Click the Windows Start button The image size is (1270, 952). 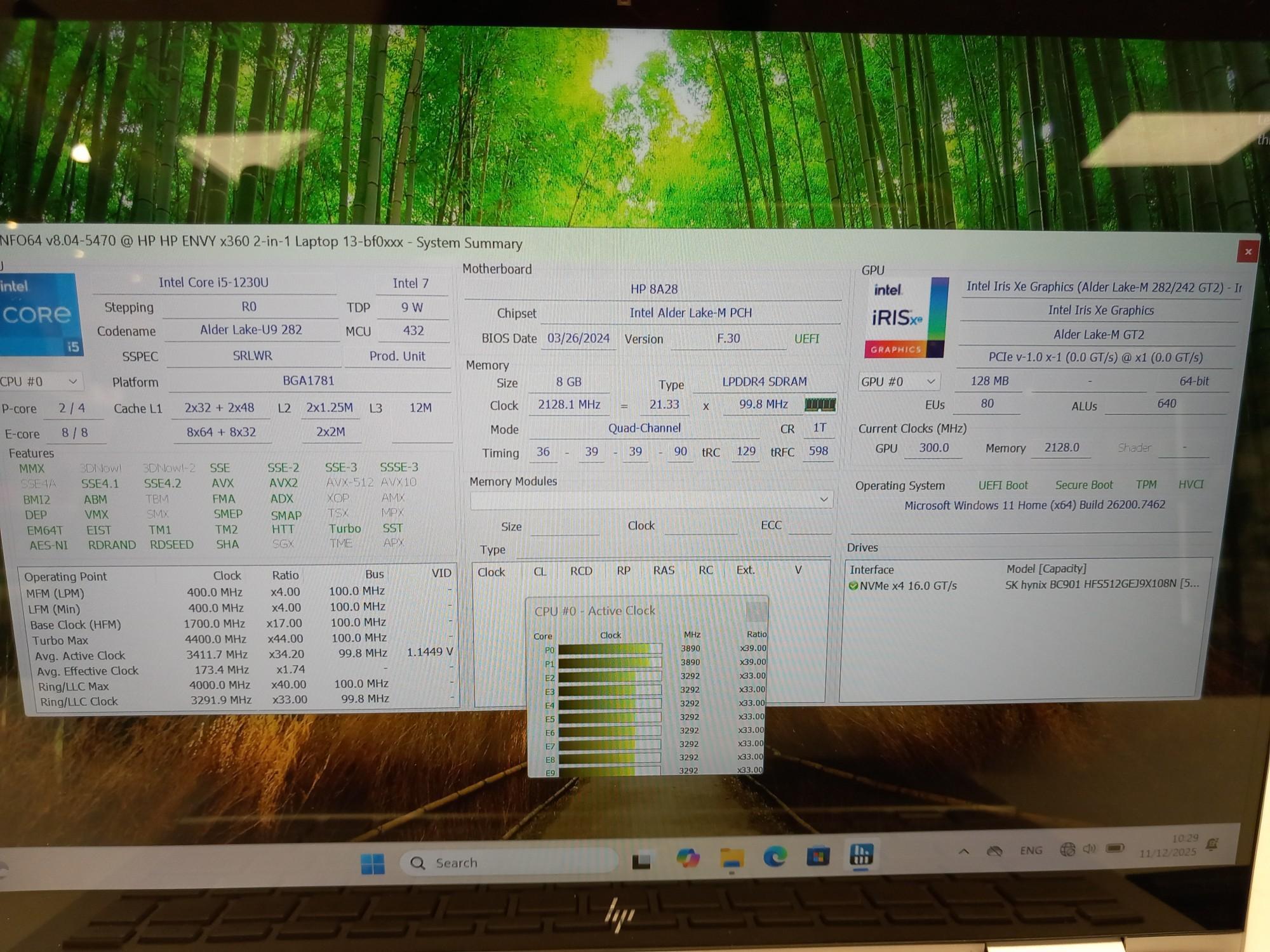(x=372, y=863)
